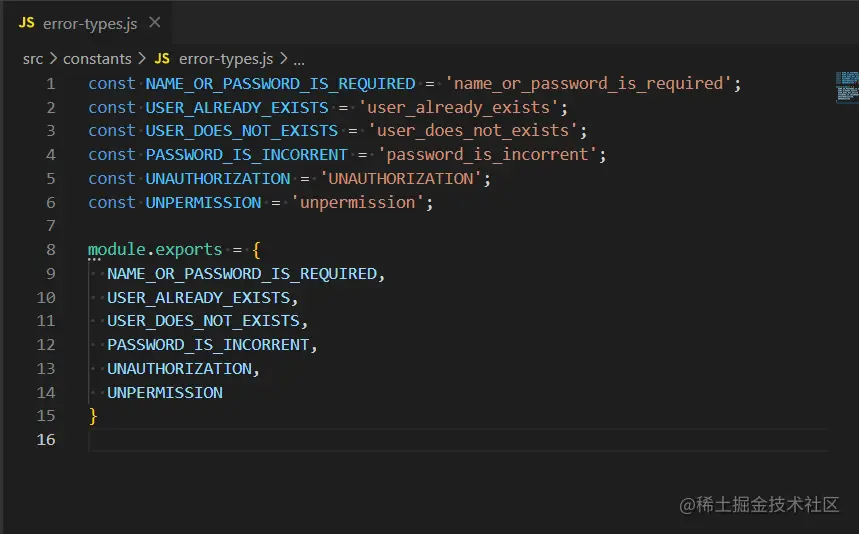Click the chevron after constants in breadcrumb

click(x=142, y=58)
